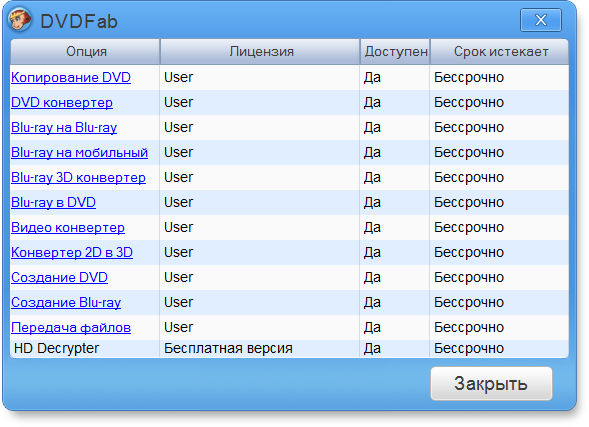Open the Blu-ray в DVD link
Viewport: 589px width, 427px height.
[53, 202]
